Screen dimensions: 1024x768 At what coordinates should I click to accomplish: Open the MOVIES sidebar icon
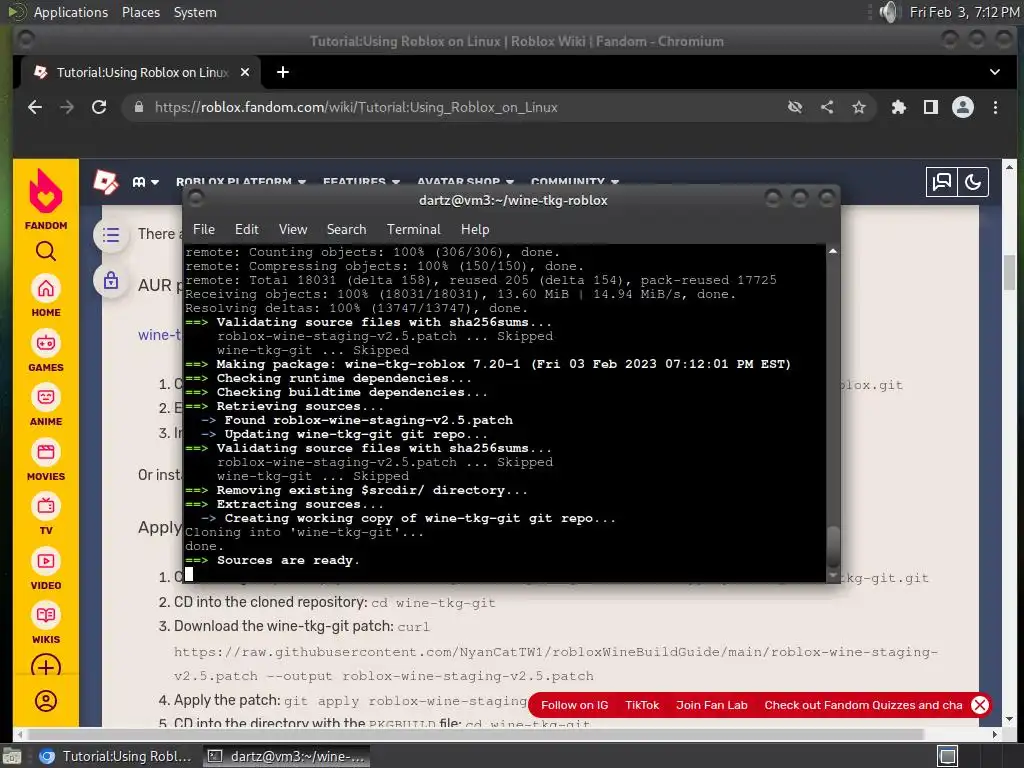pyautogui.click(x=46, y=452)
